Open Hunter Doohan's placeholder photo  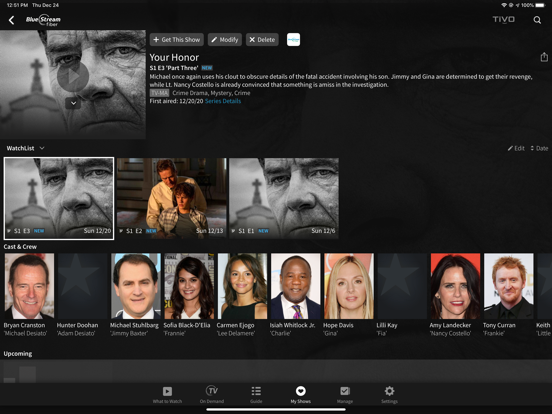[x=82, y=286]
